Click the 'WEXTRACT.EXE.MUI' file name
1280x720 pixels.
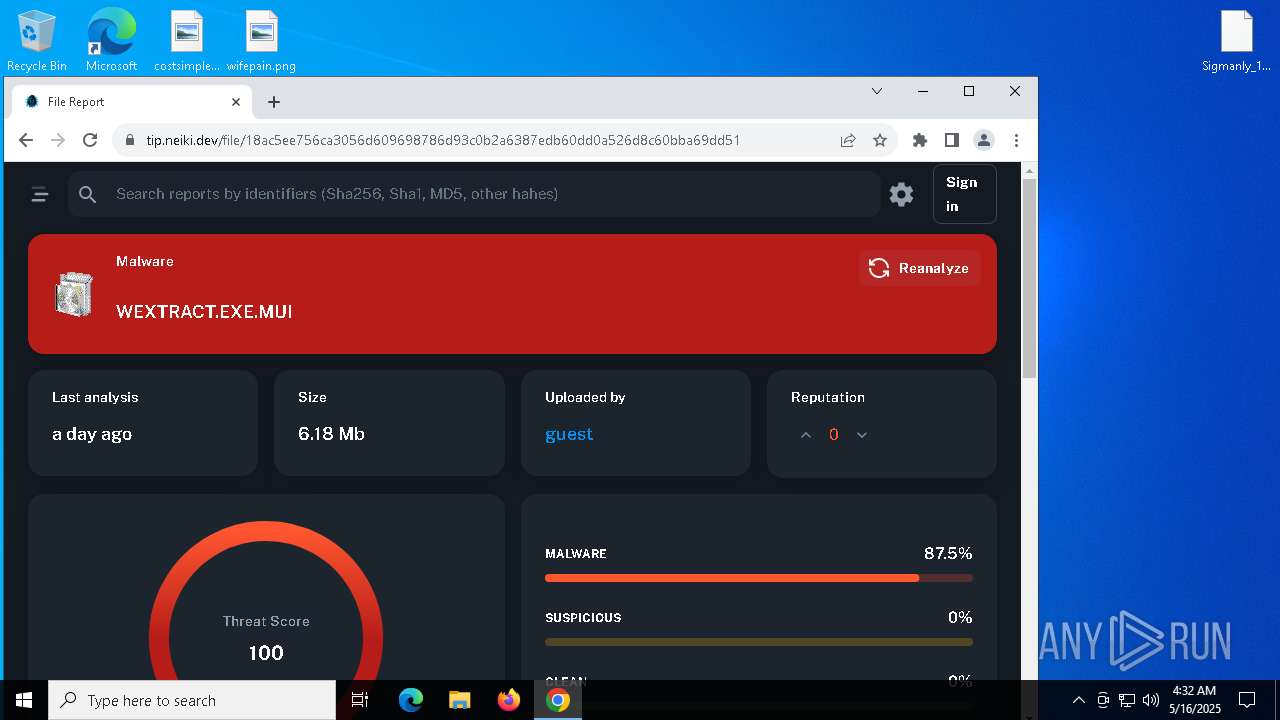(x=204, y=311)
